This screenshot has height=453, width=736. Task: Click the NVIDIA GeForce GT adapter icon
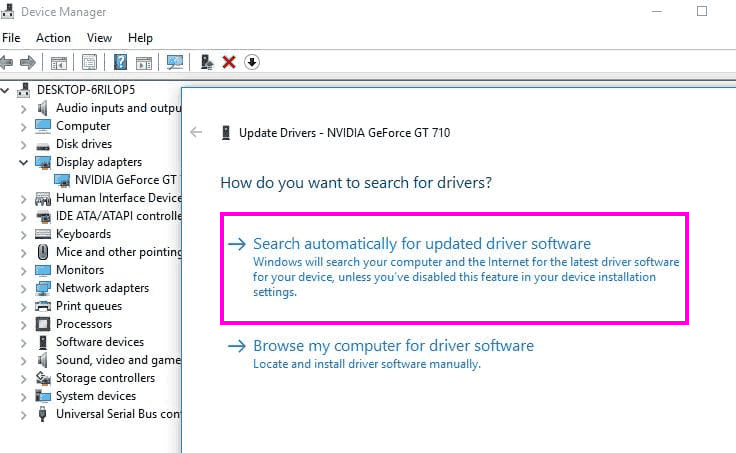point(61,180)
